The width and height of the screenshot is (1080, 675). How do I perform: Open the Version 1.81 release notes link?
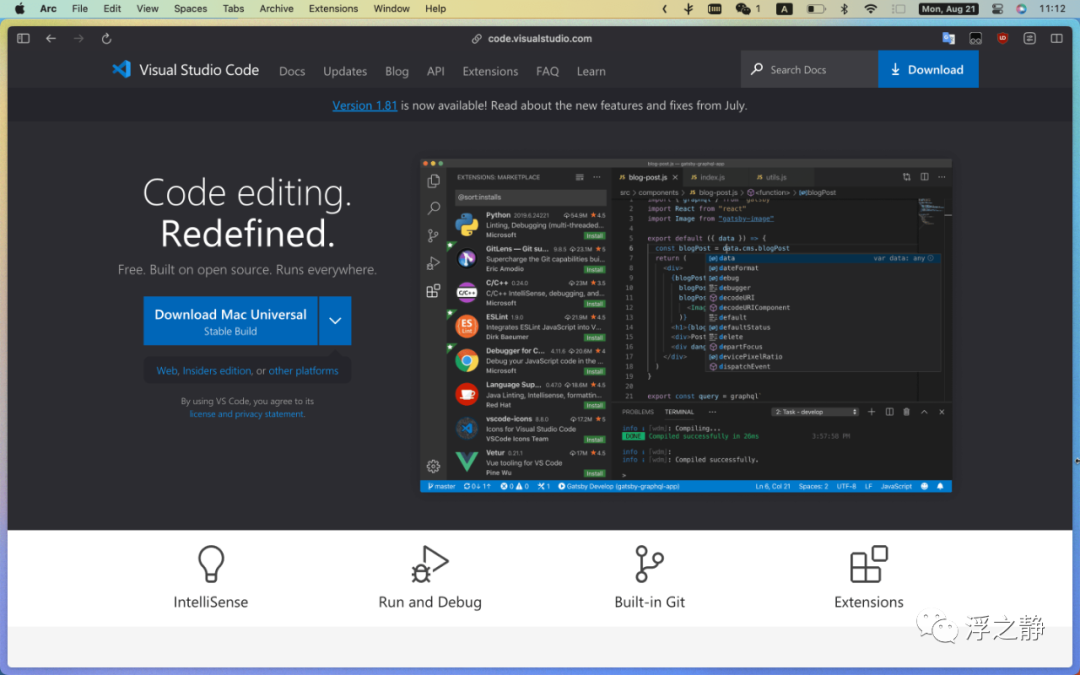pyautogui.click(x=364, y=105)
